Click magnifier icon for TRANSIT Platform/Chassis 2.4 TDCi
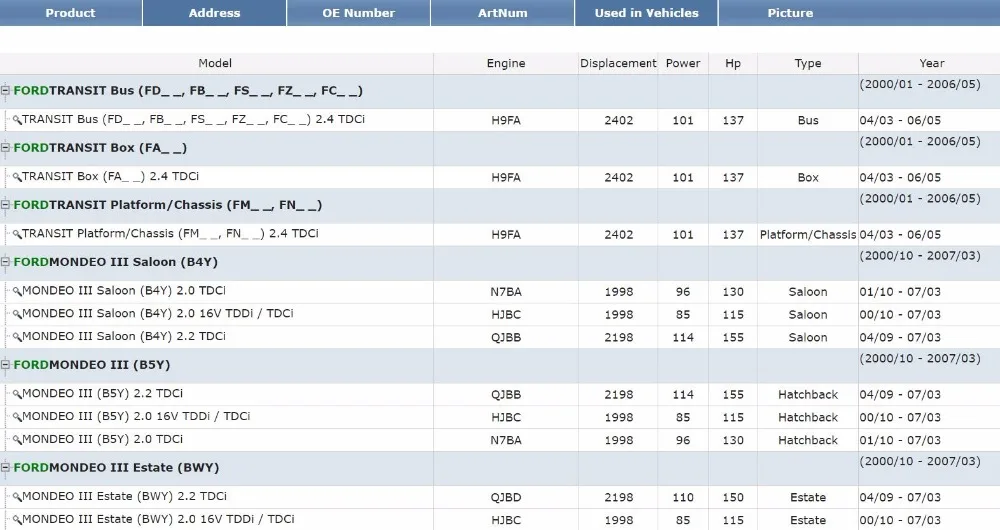This screenshot has height=530, width=1000. pyautogui.click(x=17, y=234)
